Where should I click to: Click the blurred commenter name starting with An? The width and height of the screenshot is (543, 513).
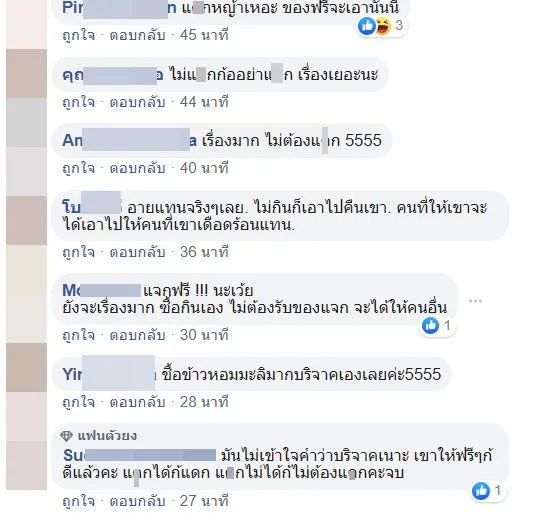[130, 140]
